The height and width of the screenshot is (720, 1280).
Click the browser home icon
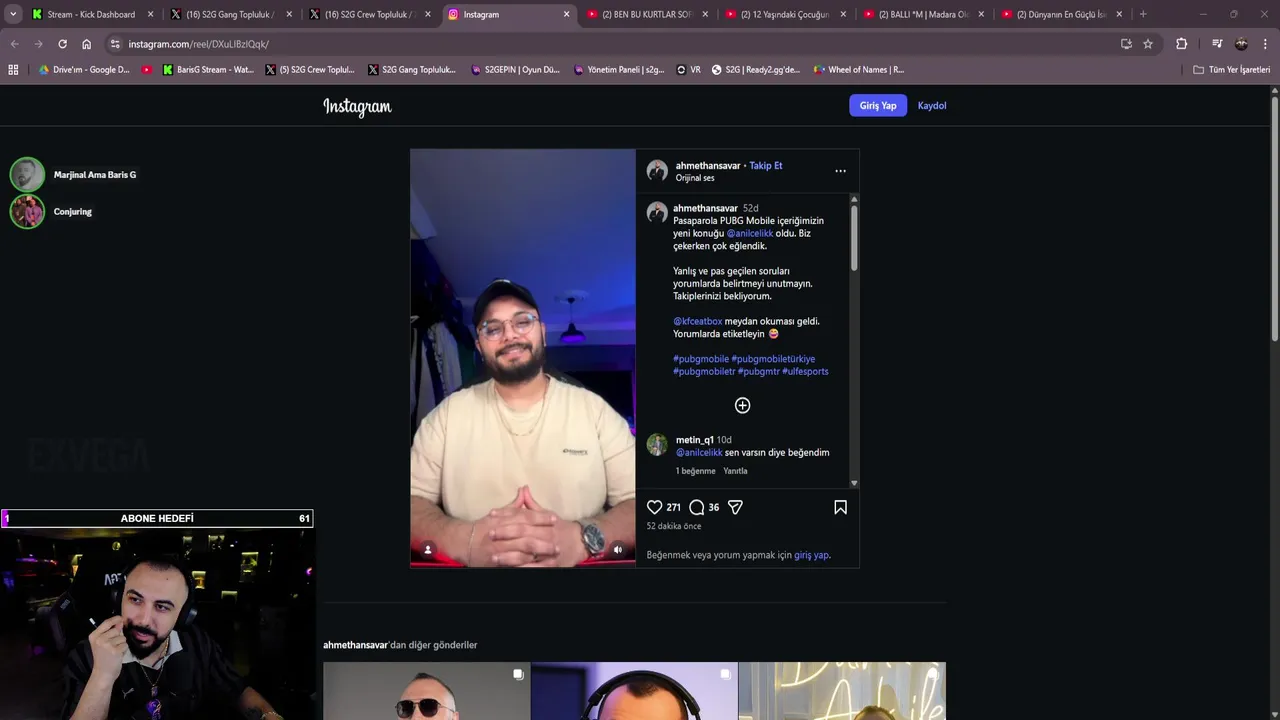click(86, 44)
